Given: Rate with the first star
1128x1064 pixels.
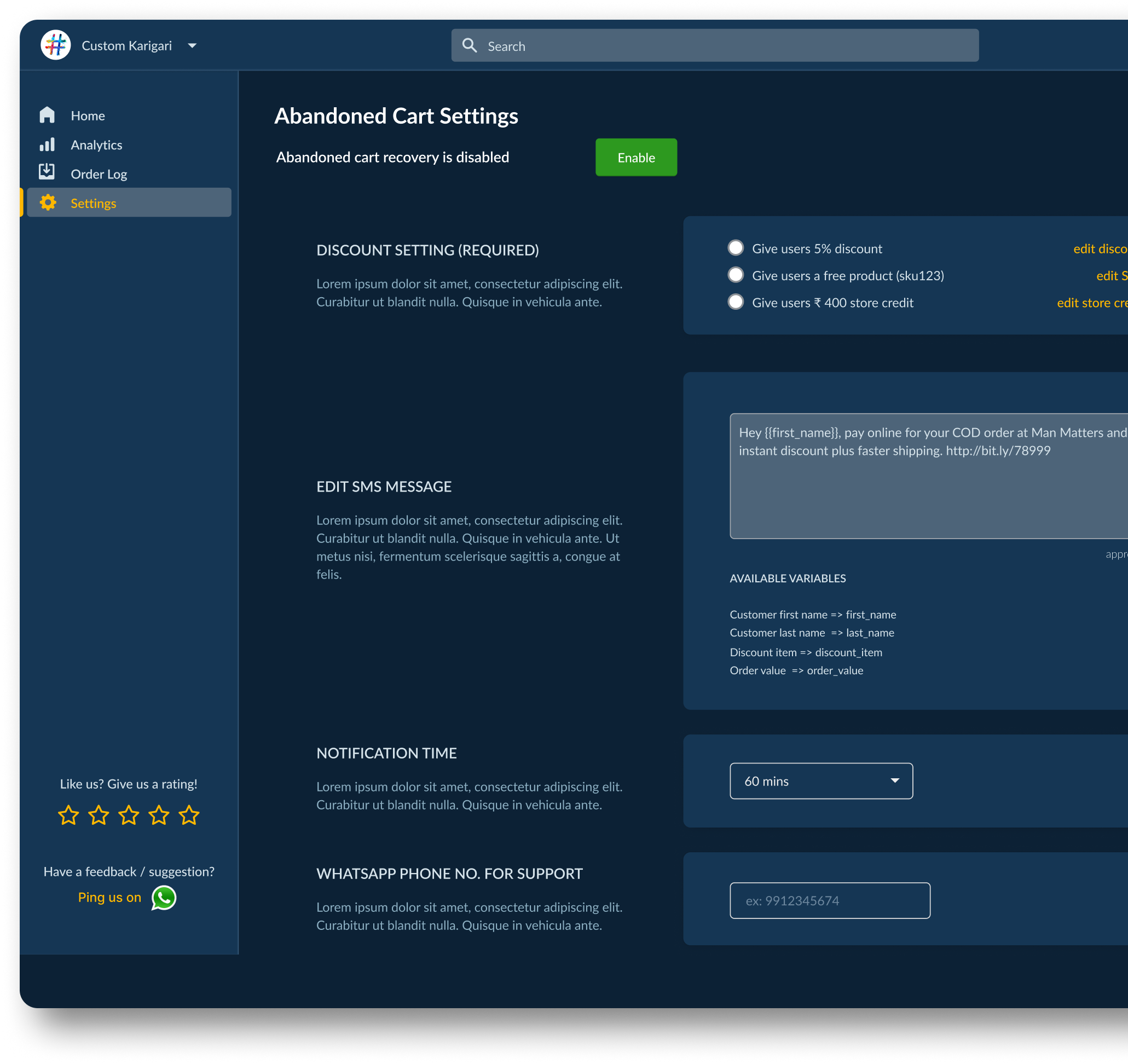Looking at the screenshot, I should pyautogui.click(x=68, y=816).
